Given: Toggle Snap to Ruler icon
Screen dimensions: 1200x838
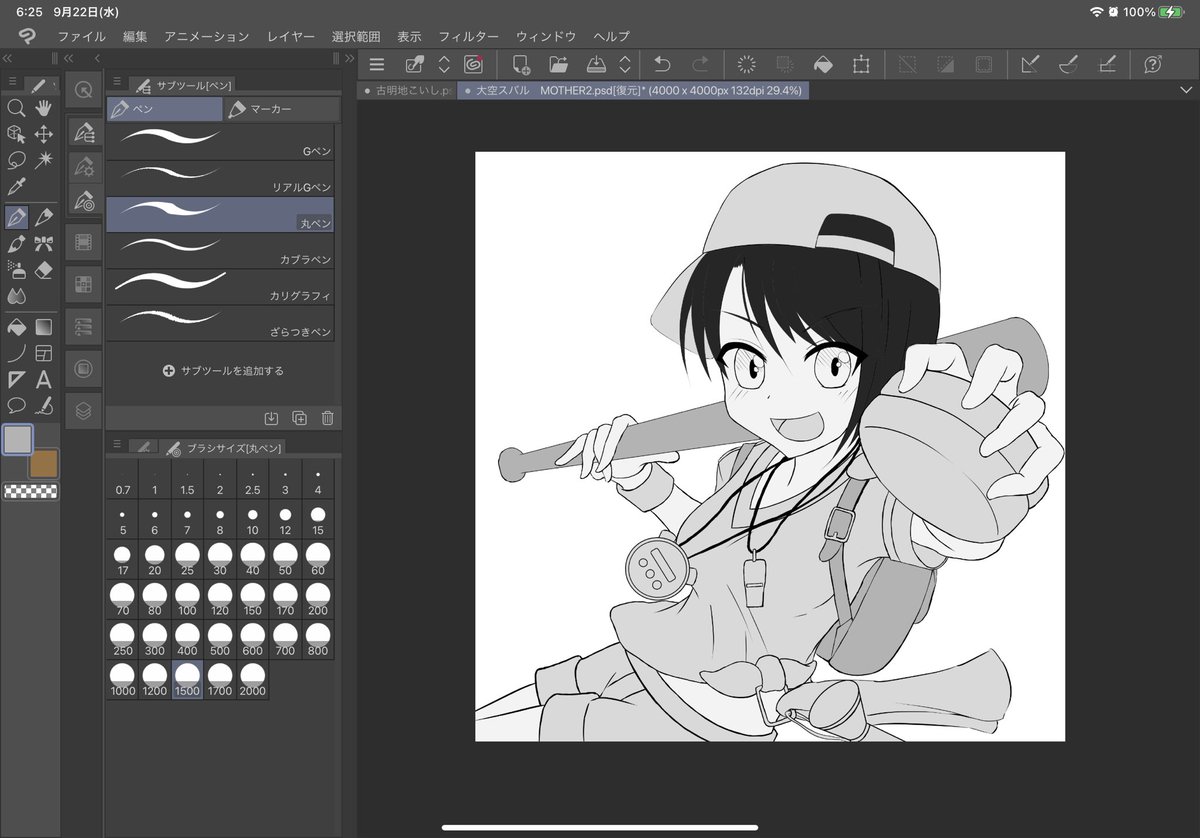Looking at the screenshot, I should pos(1030,64).
